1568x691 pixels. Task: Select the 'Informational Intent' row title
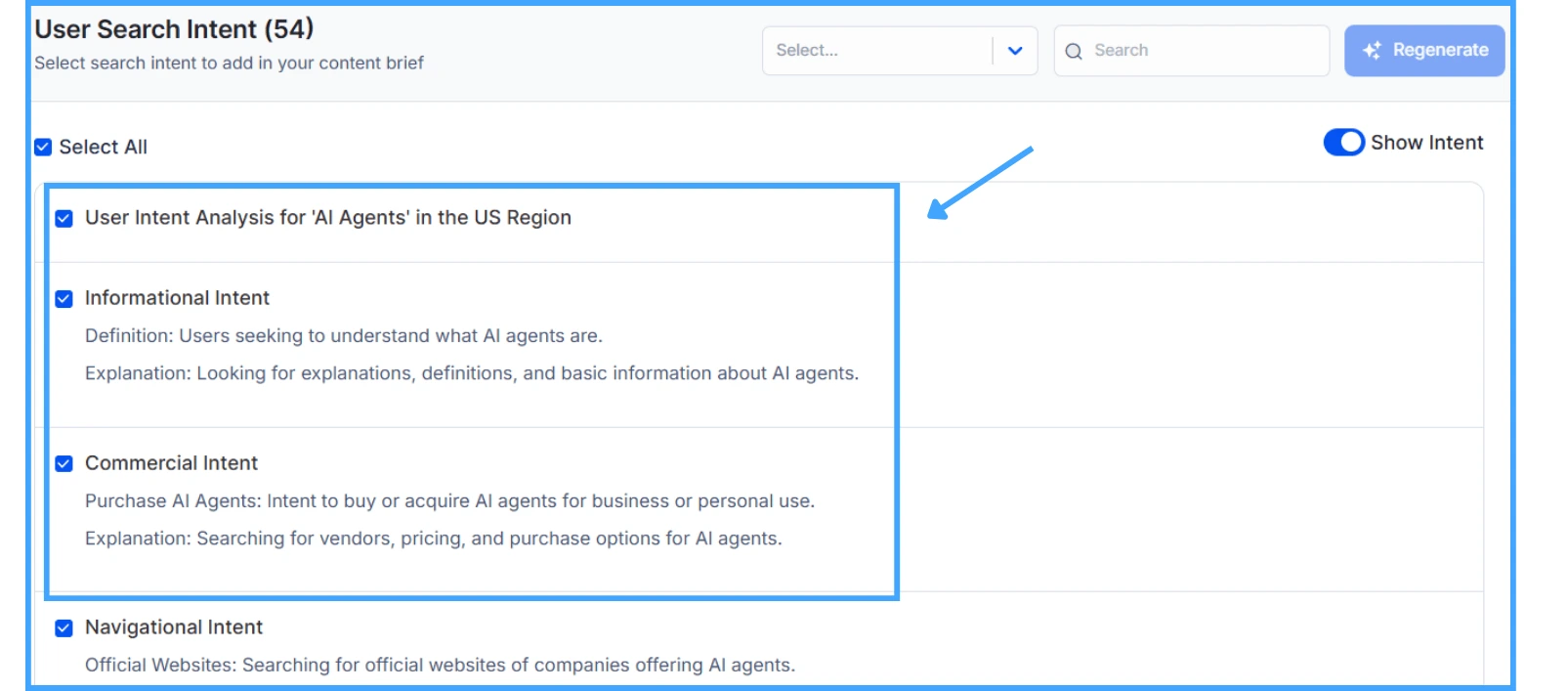177,298
